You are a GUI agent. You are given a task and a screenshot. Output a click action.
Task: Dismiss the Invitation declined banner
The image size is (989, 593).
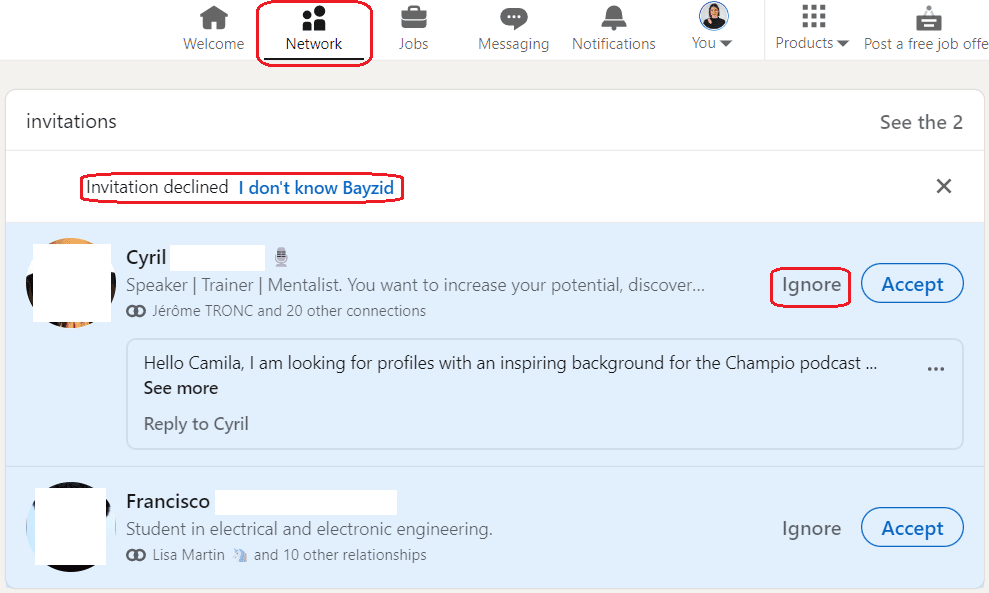[x=944, y=186]
